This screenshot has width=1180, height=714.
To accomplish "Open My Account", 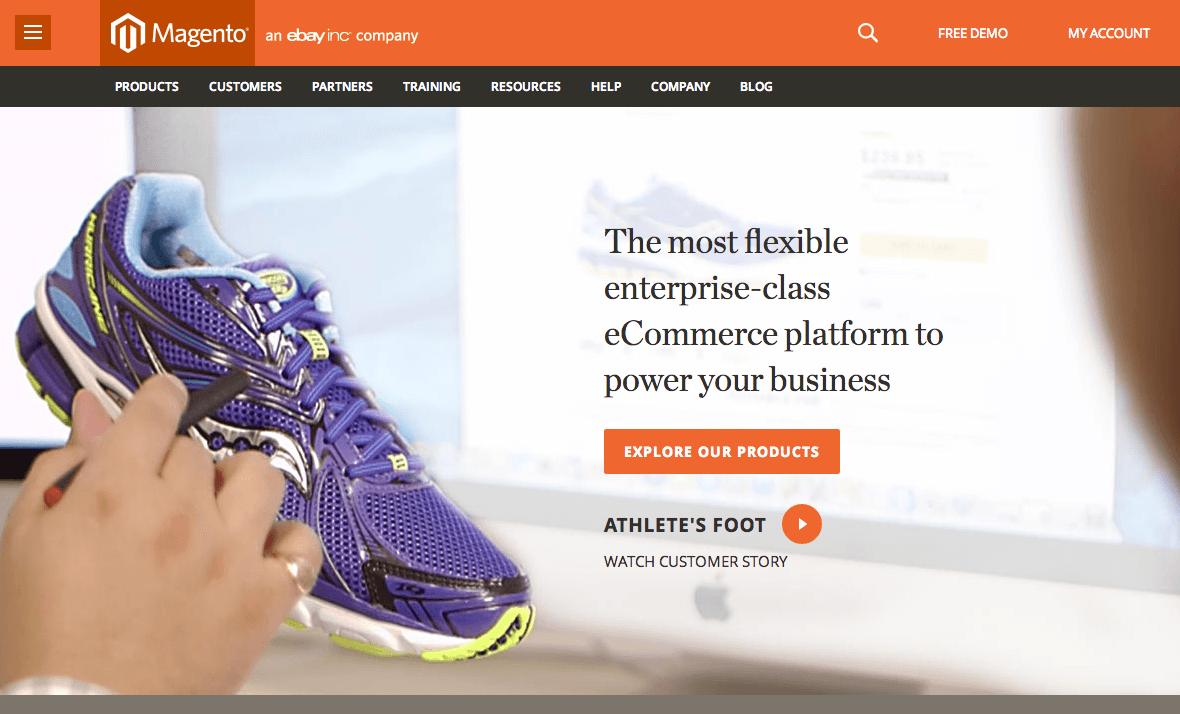I will point(1109,33).
